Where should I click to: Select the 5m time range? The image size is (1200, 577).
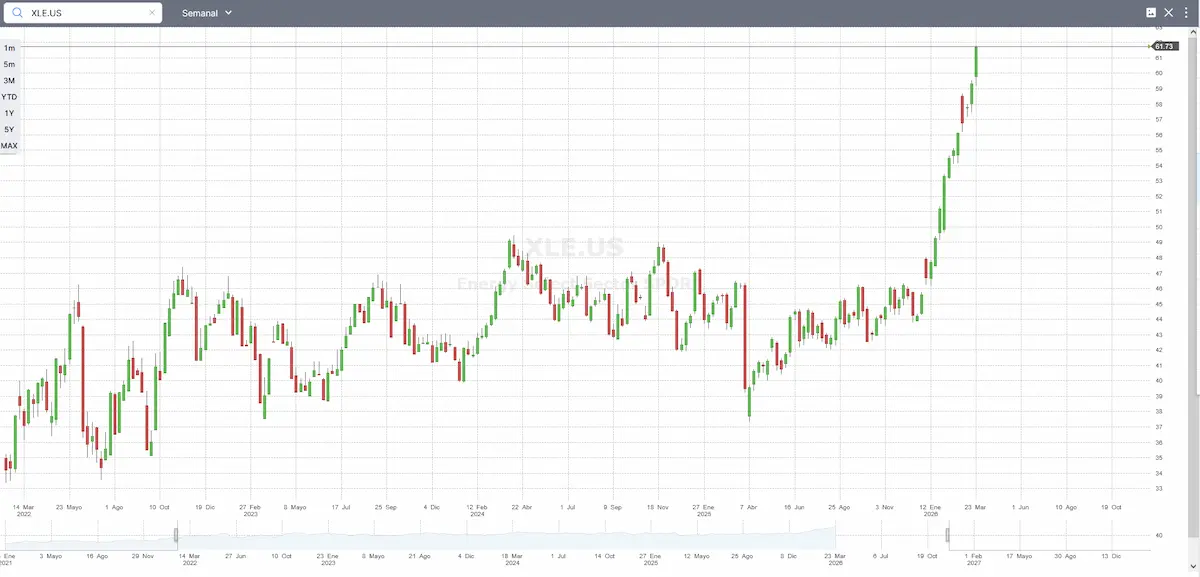point(9,64)
